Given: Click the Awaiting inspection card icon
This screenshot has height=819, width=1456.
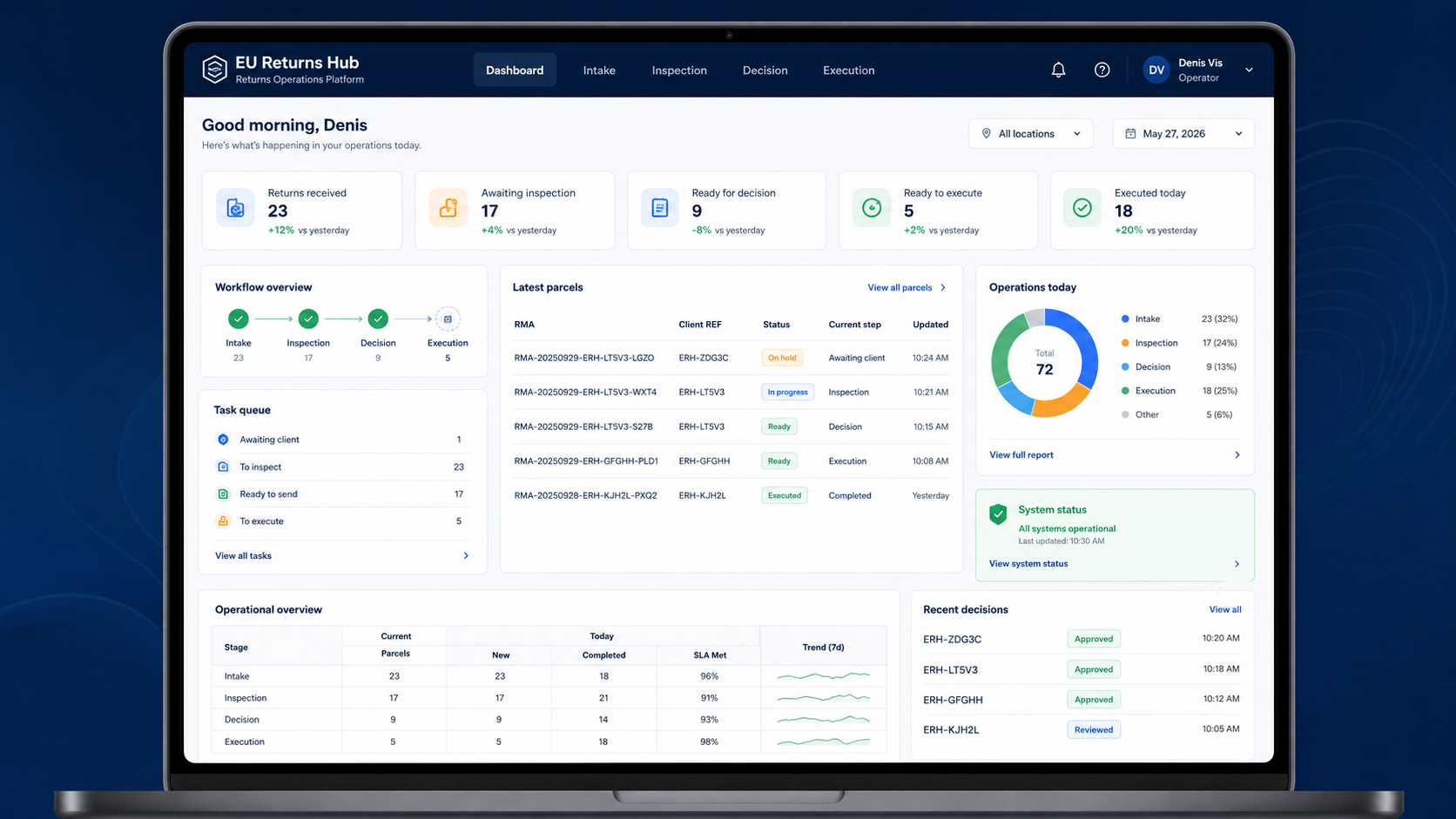Looking at the screenshot, I should [x=448, y=208].
